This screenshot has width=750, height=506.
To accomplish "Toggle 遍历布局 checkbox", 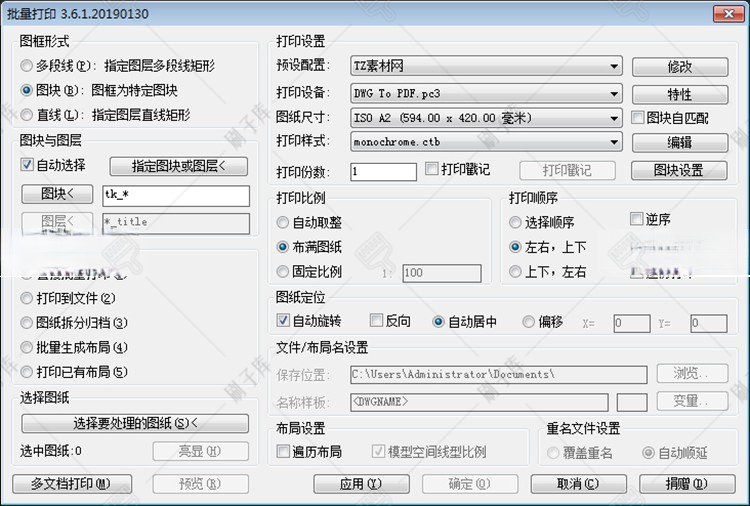I will [283, 451].
